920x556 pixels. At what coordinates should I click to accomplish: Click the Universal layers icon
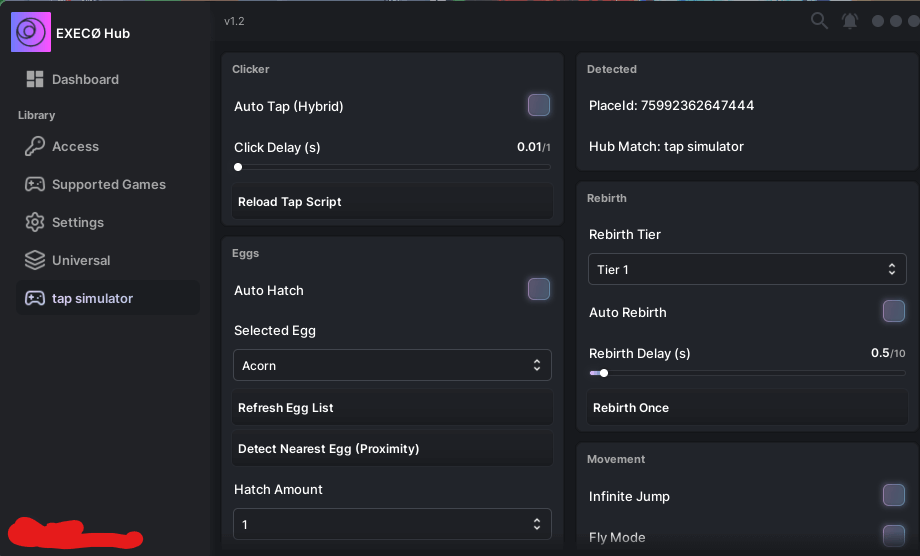pos(35,260)
